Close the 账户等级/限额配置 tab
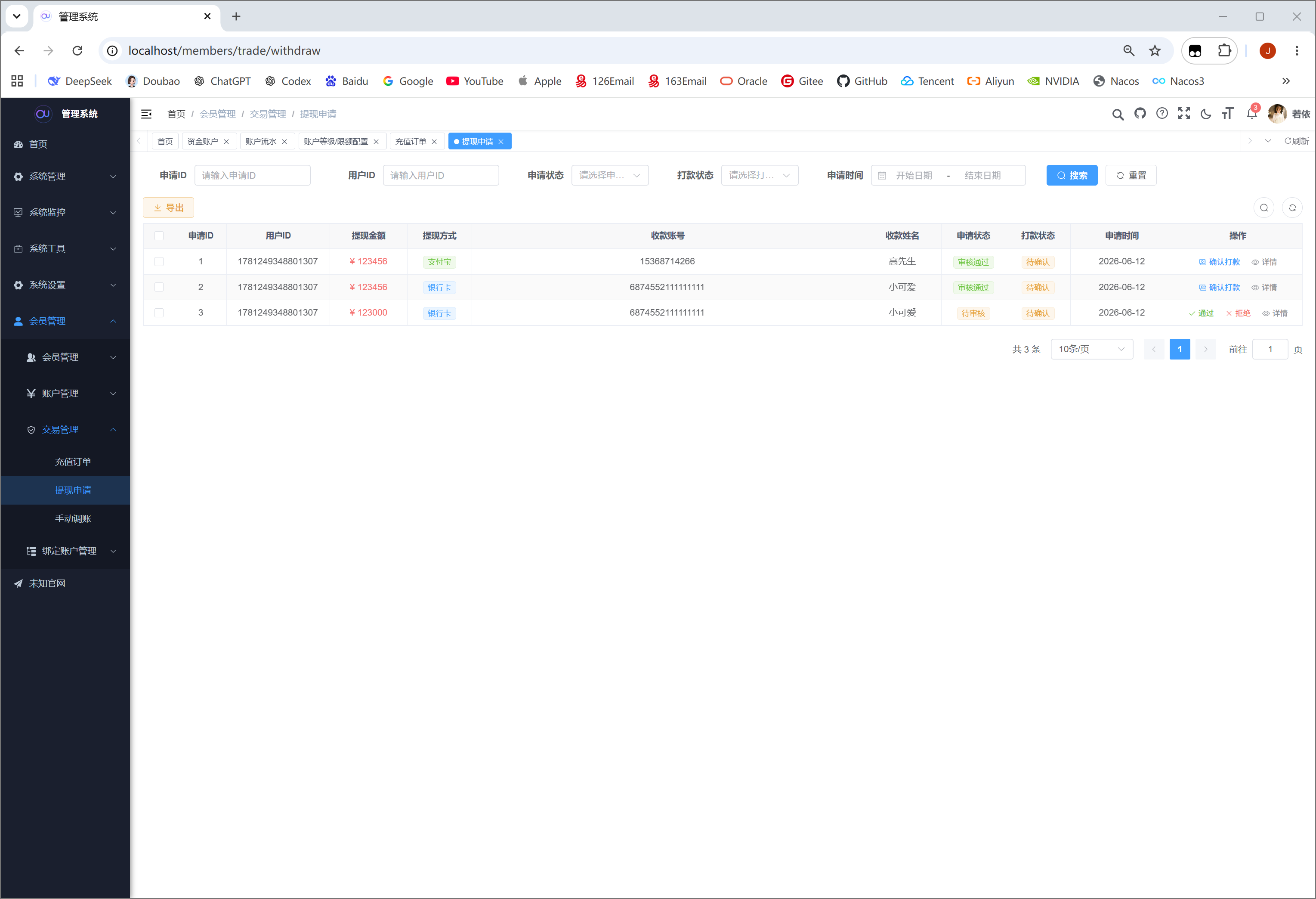 click(376, 142)
